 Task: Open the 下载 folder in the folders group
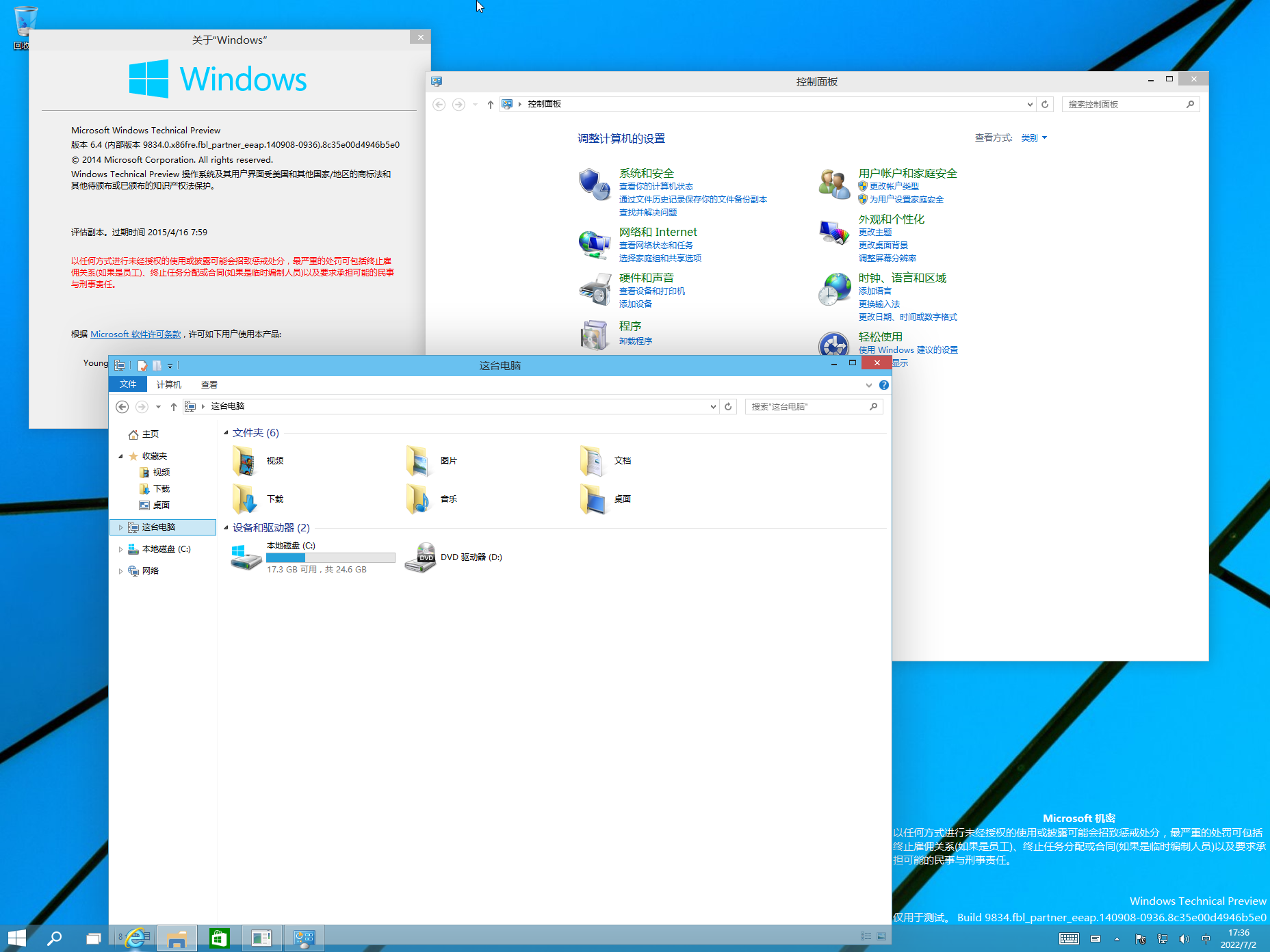click(259, 499)
